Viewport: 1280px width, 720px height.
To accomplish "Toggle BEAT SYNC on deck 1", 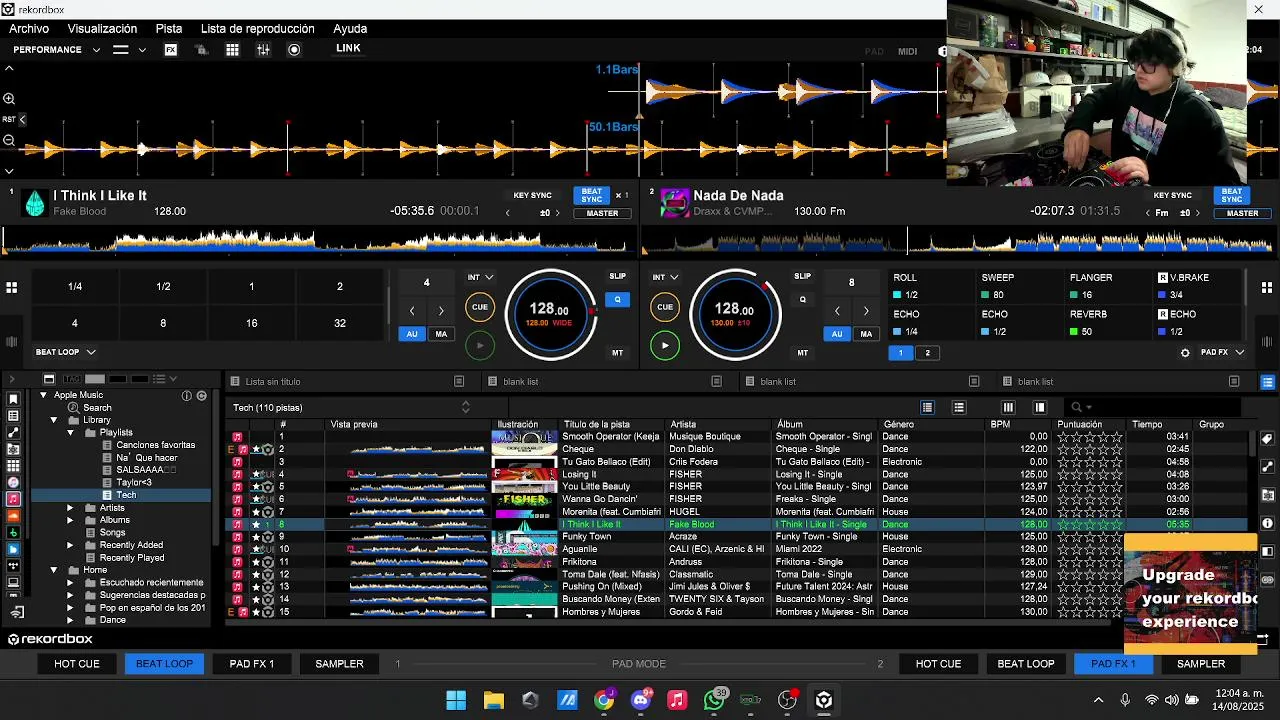I will pyautogui.click(x=592, y=195).
